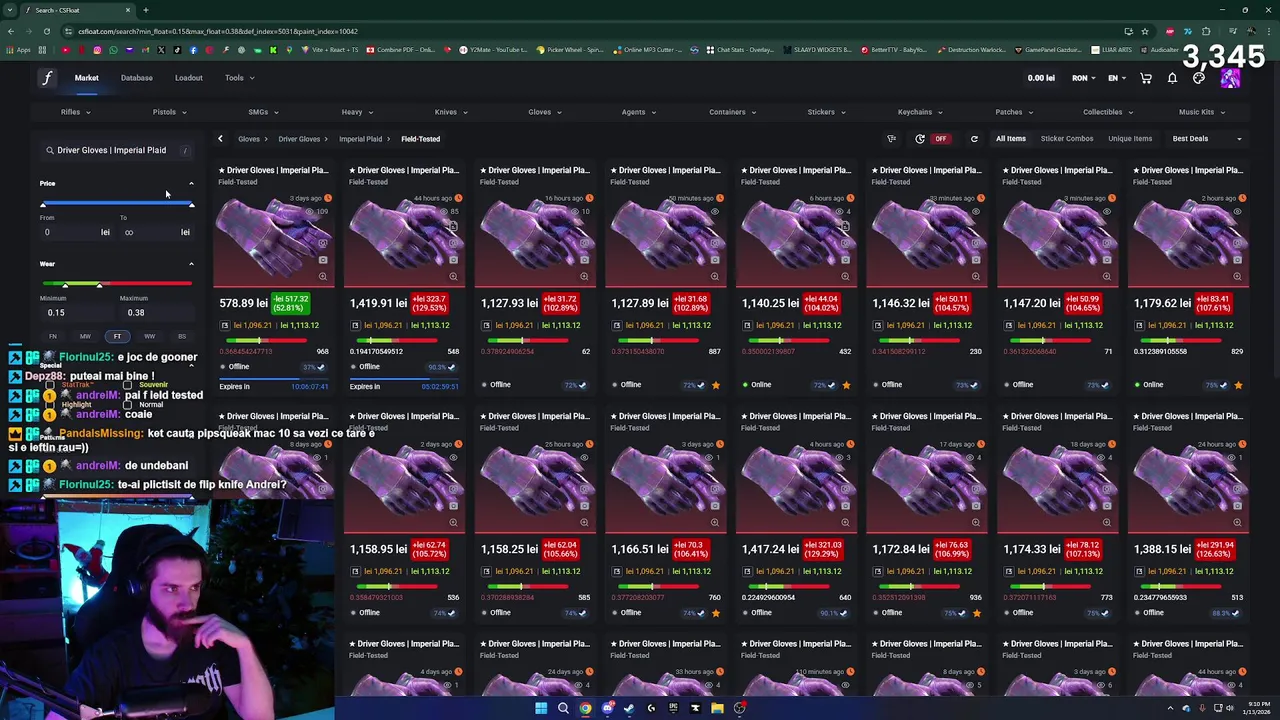This screenshot has width=1280, height=720.
Task: Switch to the Sticker Combos tab
Action: pyautogui.click(x=1067, y=139)
